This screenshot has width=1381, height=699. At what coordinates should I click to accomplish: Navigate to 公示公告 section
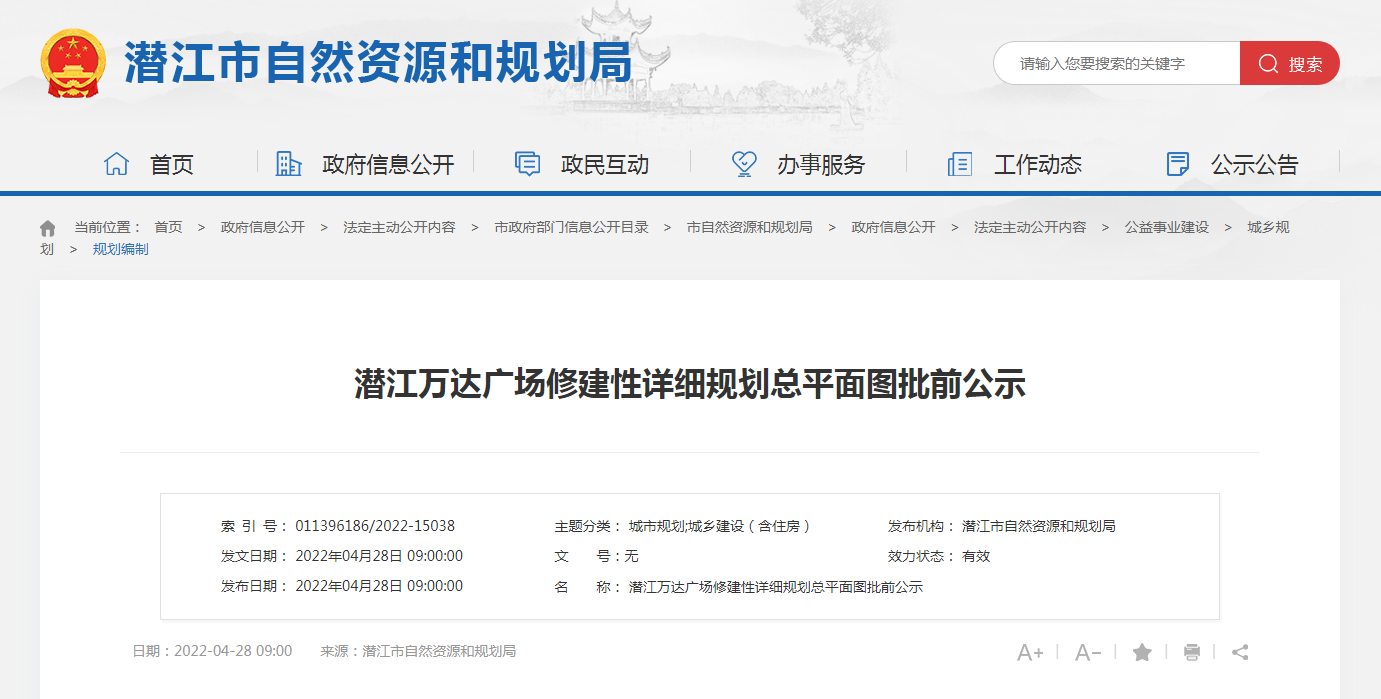tap(1232, 164)
